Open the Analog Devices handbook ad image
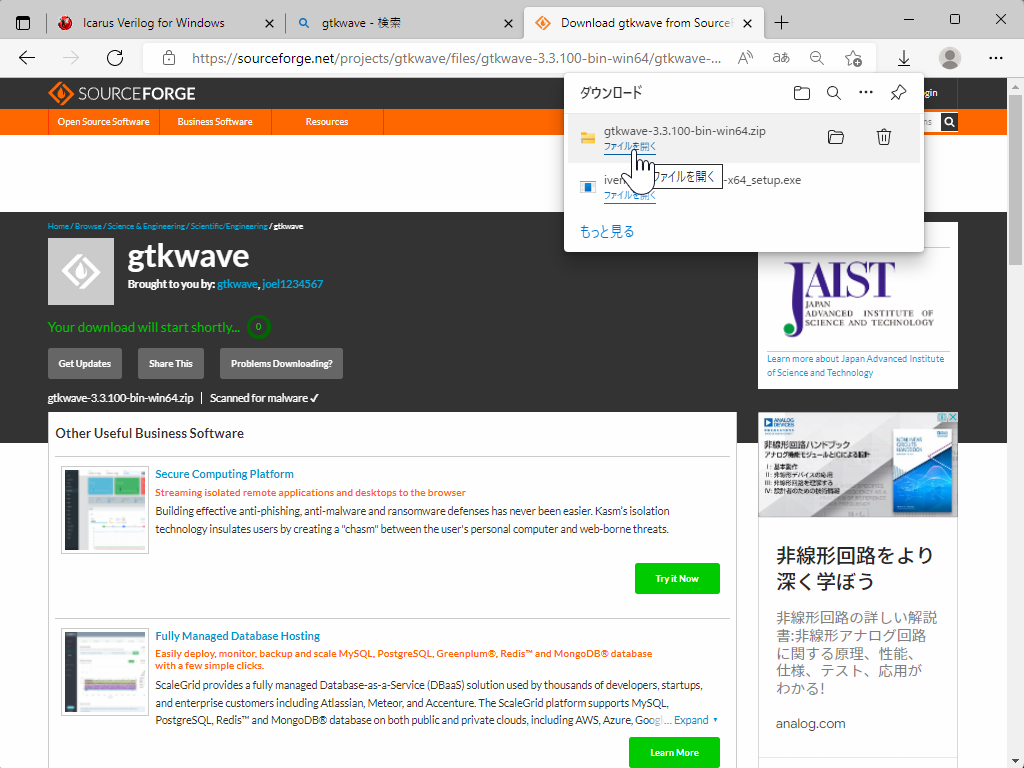The width and height of the screenshot is (1024, 768). click(x=857, y=464)
